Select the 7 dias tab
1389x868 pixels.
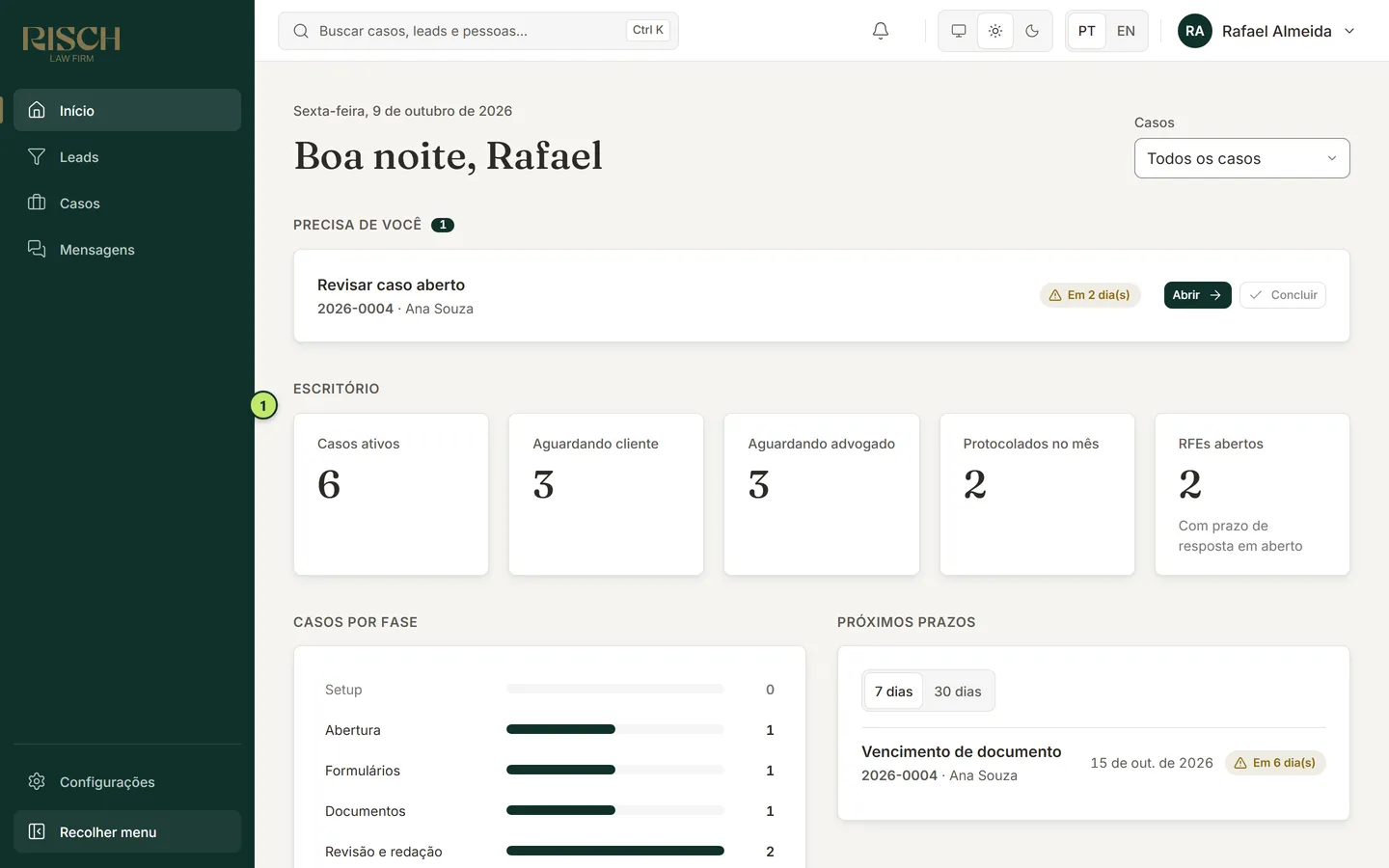tap(893, 692)
